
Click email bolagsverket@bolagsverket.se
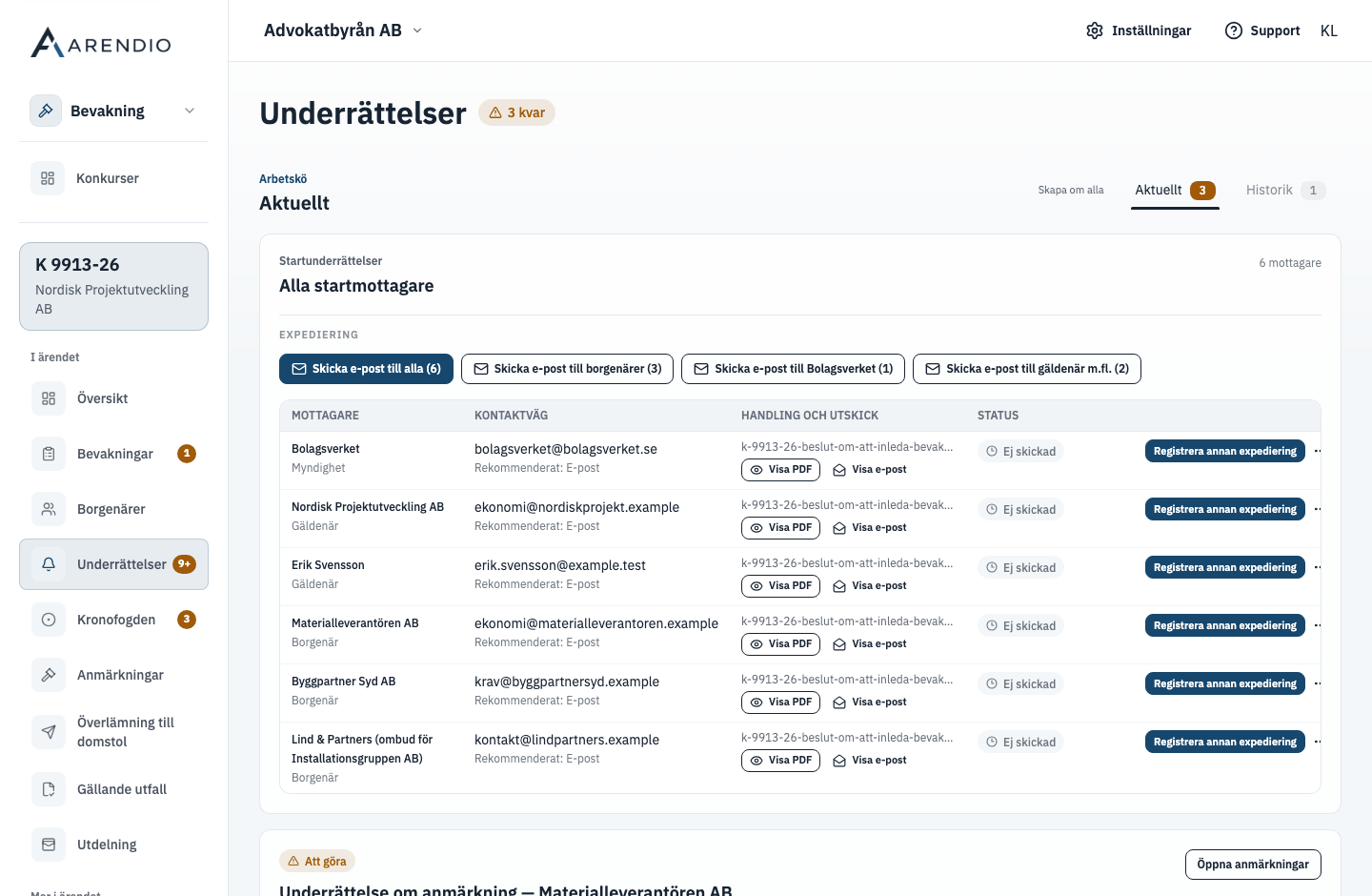(x=566, y=449)
